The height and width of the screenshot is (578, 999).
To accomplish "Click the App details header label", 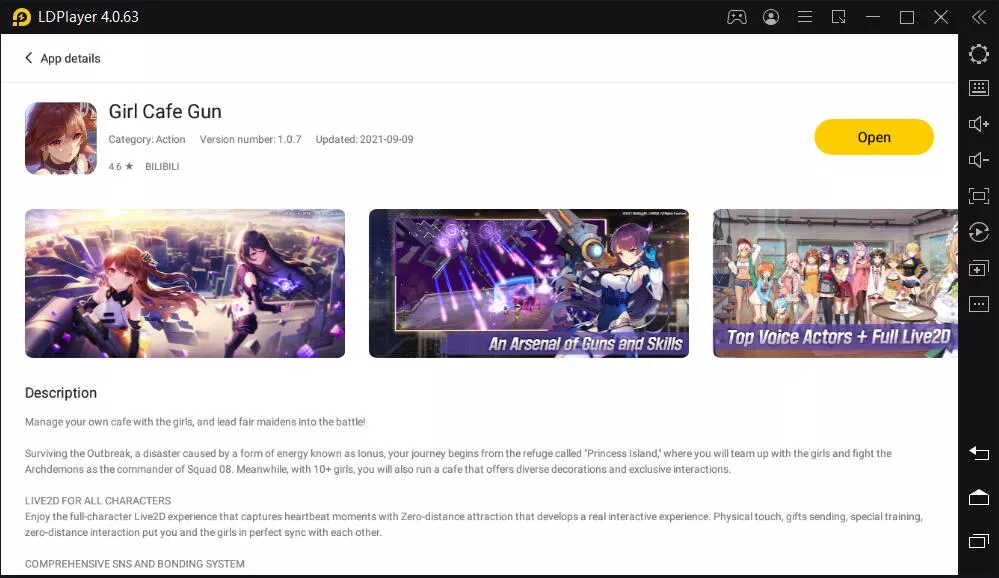I will (x=70, y=59).
